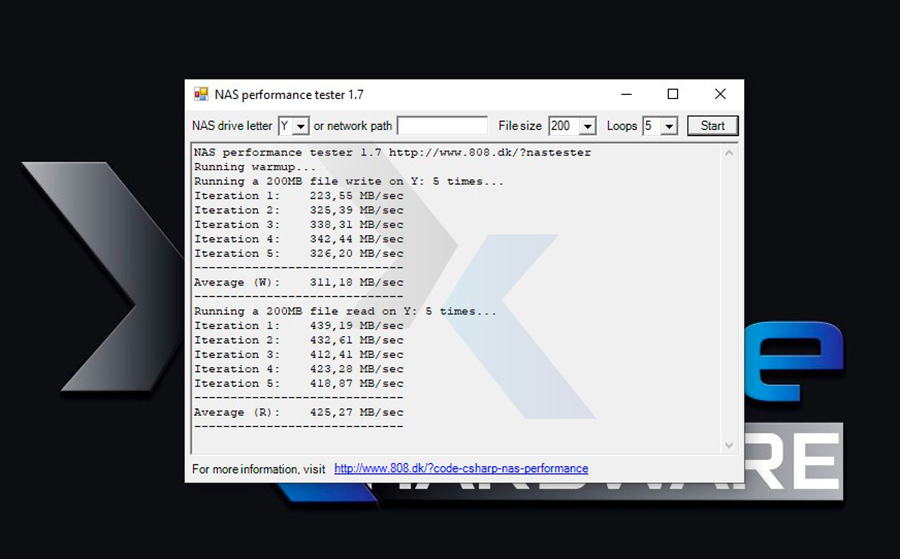Click the results scrollbar down arrow

[x=729, y=445]
